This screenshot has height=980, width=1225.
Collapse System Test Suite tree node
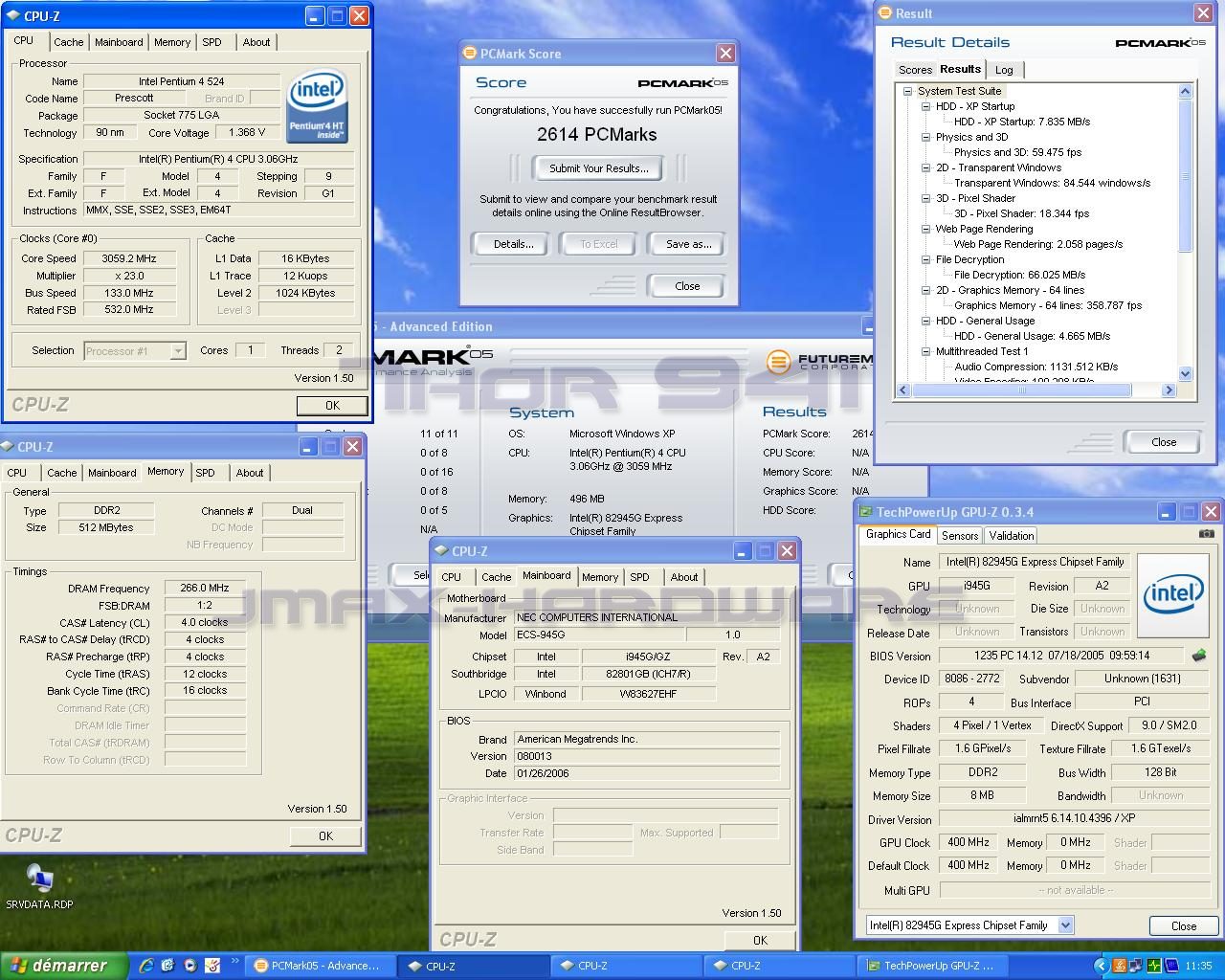pyautogui.click(x=907, y=91)
